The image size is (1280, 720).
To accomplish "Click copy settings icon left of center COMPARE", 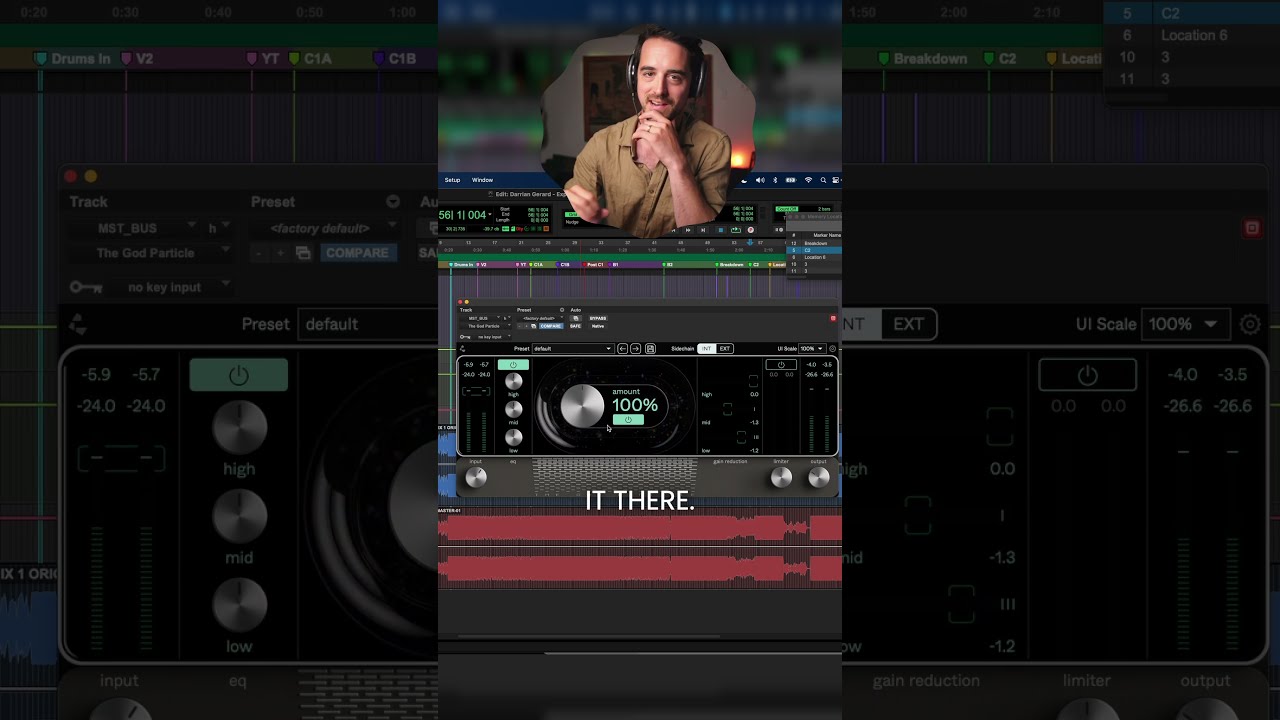I will (534, 326).
